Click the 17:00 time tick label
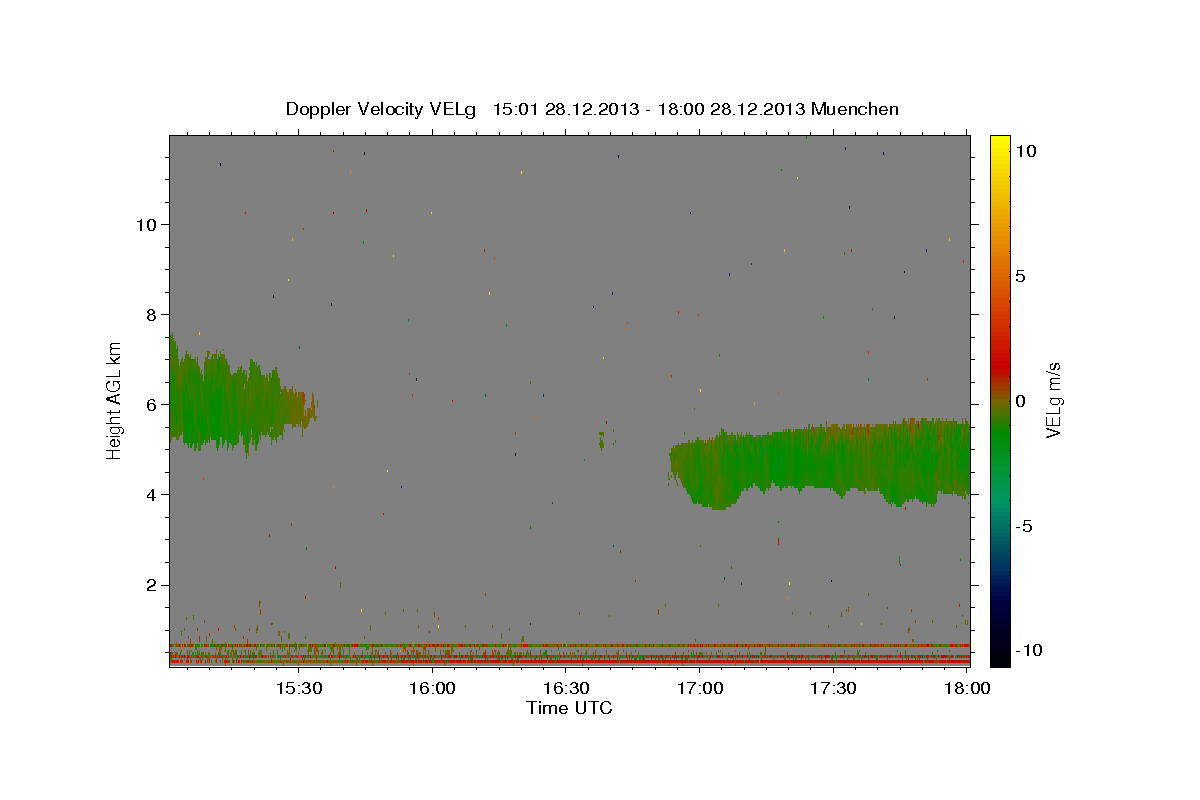 pos(700,688)
